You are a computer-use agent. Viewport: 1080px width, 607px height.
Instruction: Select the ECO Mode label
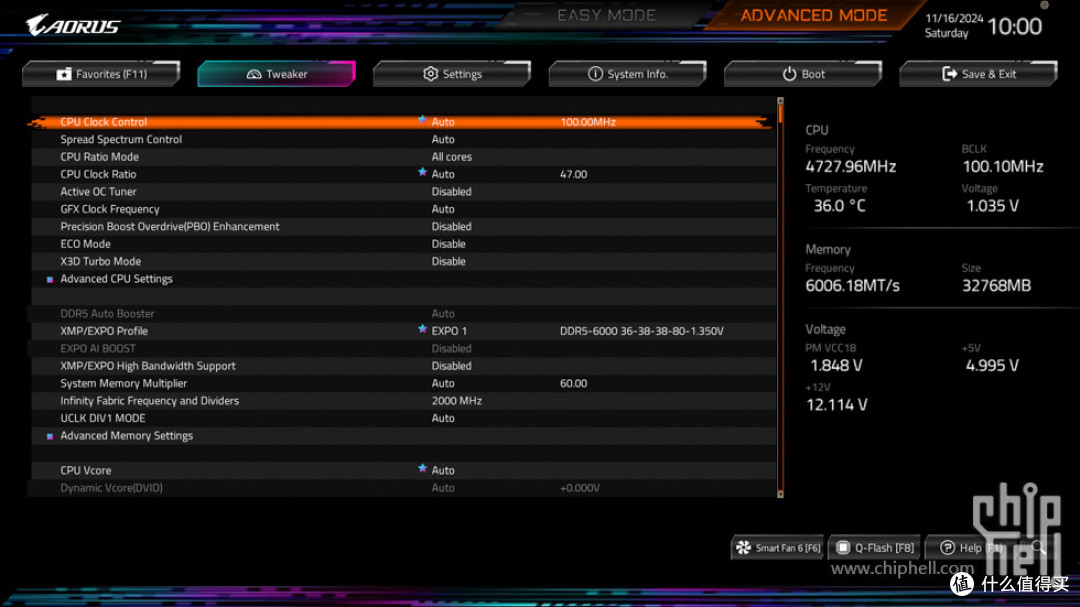85,244
